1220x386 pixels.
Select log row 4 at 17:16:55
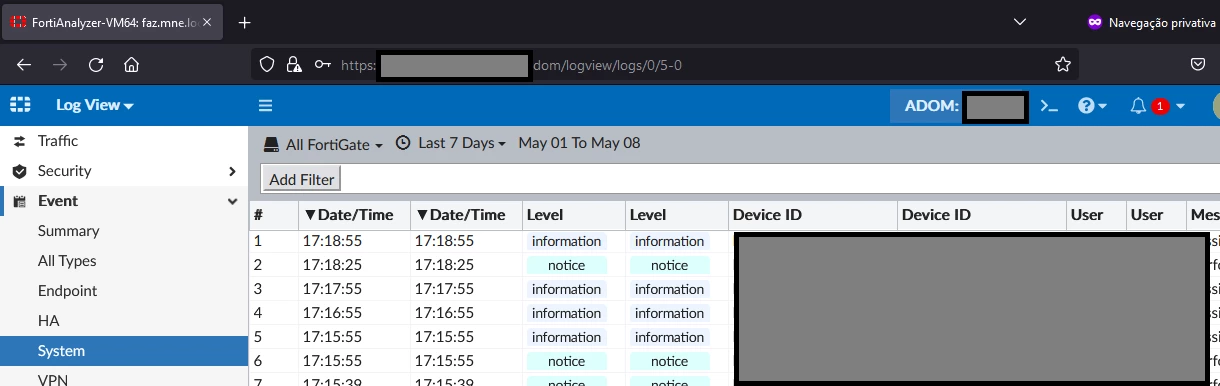click(x=734, y=313)
